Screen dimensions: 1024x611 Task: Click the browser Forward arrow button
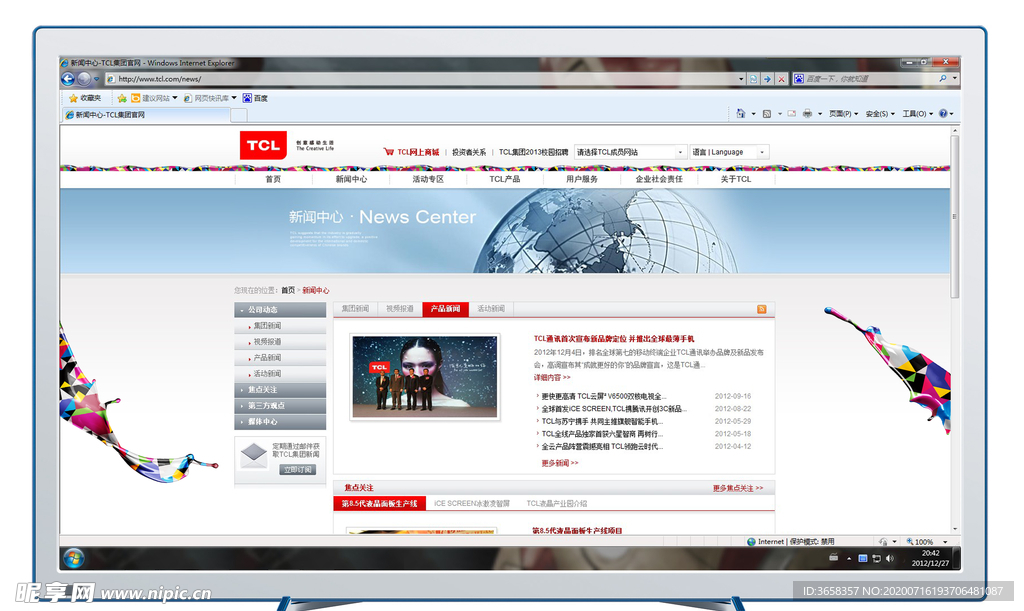point(84,79)
